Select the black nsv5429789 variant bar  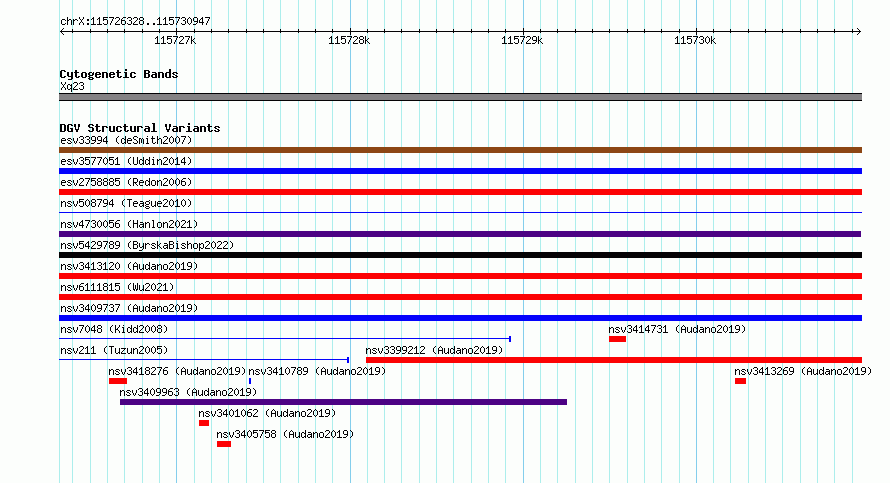tap(460, 255)
